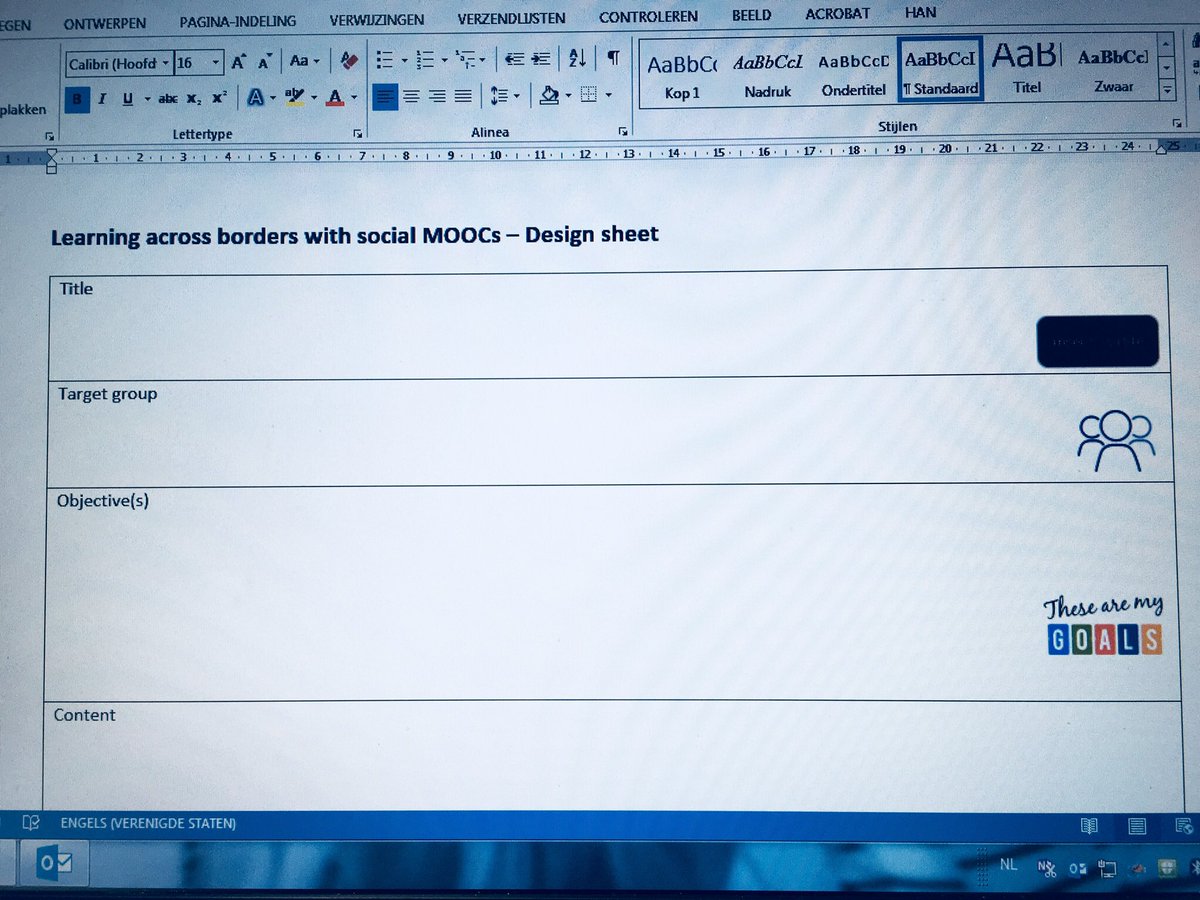Open the Verzendlijsten tab

(x=511, y=19)
